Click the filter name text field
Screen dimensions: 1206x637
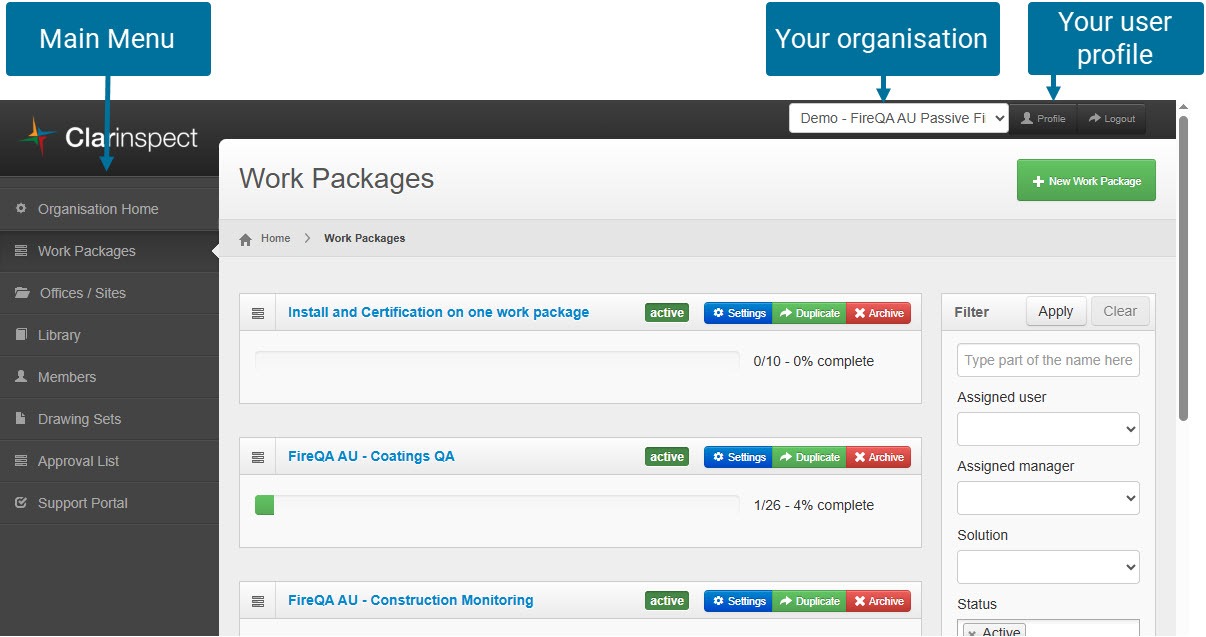point(1047,360)
